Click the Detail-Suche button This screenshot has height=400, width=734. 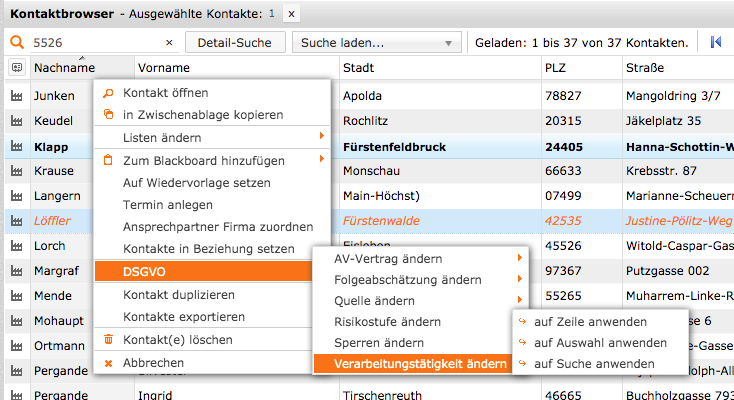click(x=235, y=43)
